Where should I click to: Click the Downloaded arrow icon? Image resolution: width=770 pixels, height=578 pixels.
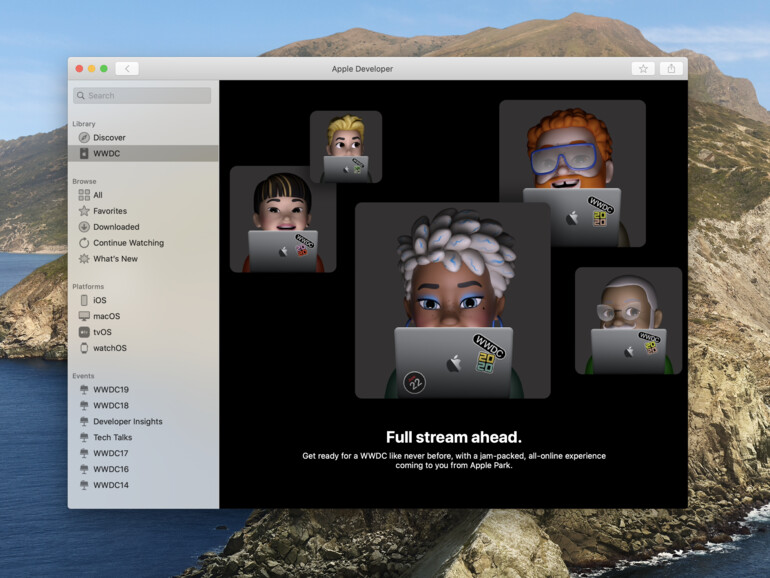[x=84, y=227]
